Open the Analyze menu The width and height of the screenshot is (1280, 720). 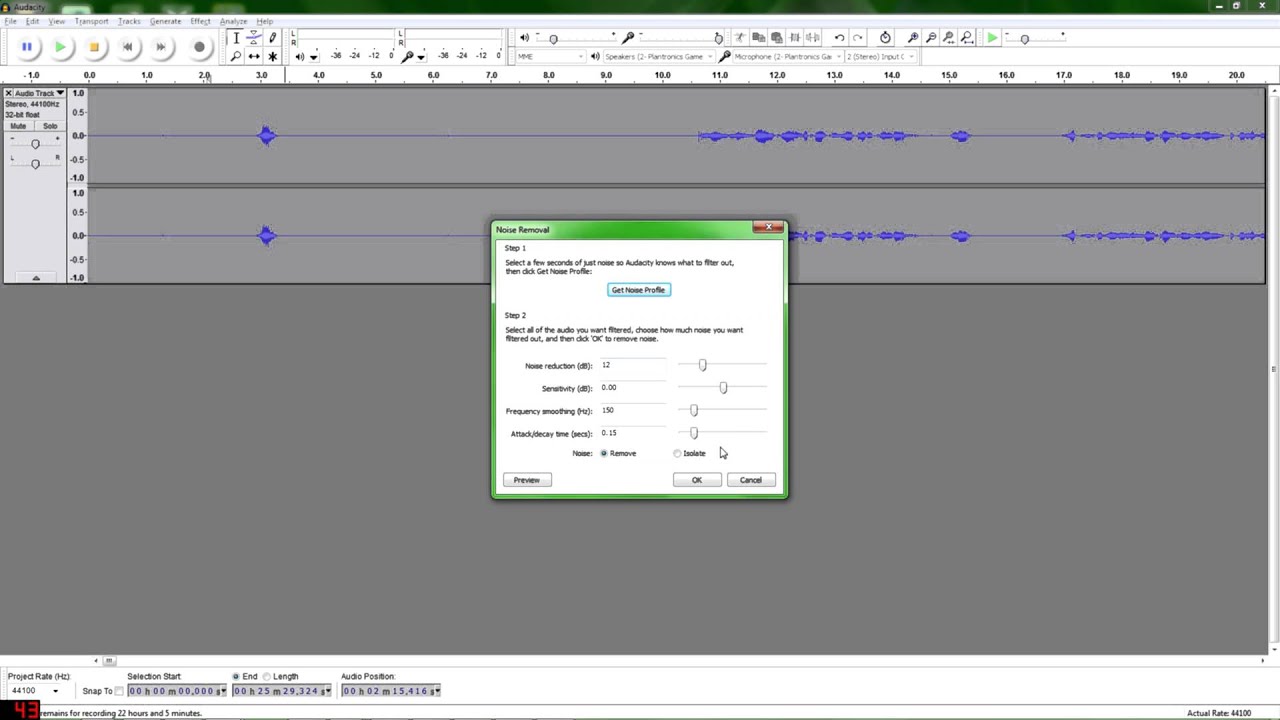(x=233, y=21)
